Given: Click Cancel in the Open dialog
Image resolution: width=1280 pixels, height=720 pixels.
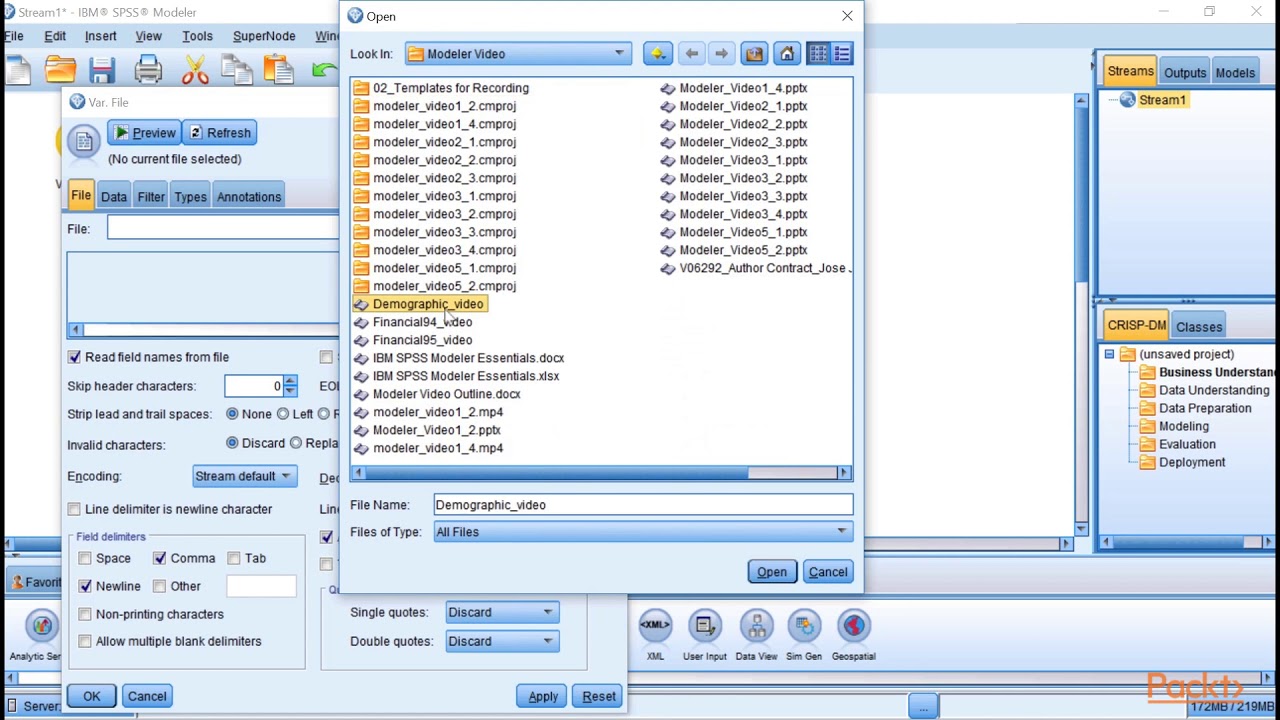Looking at the screenshot, I should click(828, 572).
